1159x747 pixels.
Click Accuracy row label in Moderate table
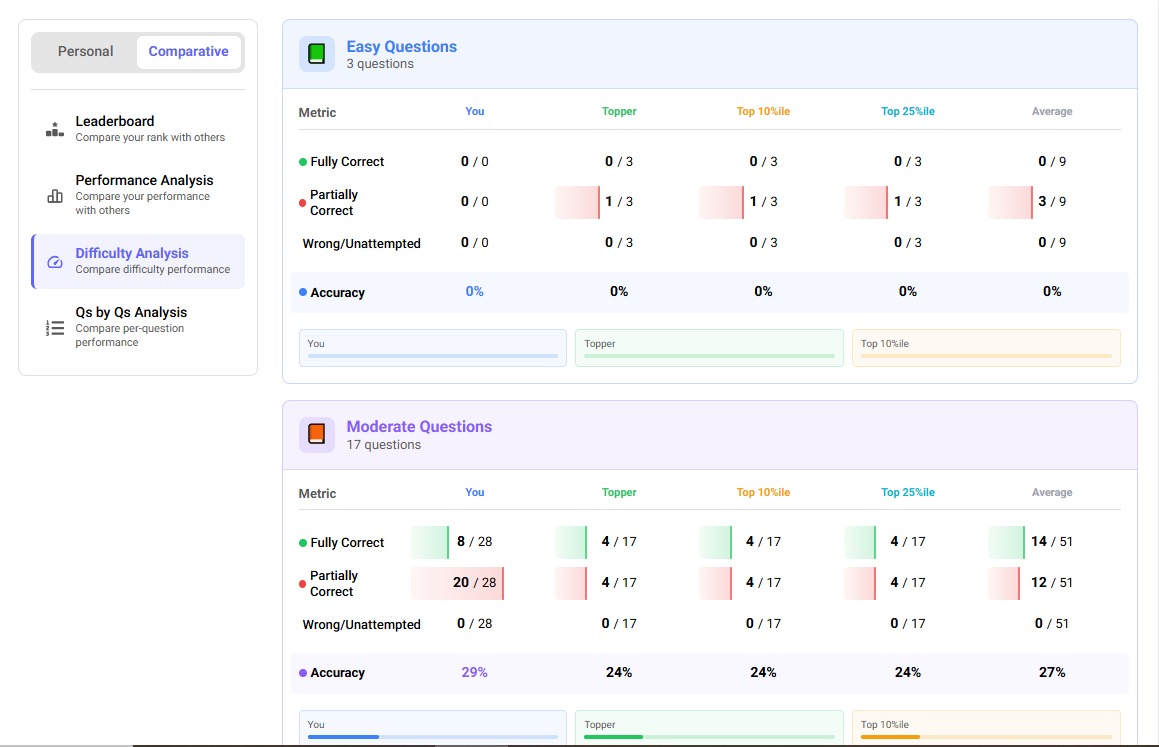pos(337,673)
